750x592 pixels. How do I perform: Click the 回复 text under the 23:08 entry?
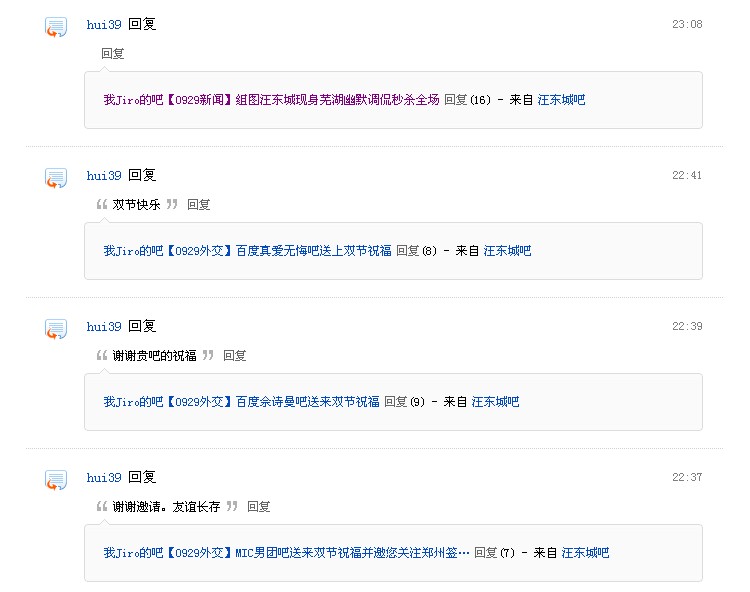(x=112, y=54)
